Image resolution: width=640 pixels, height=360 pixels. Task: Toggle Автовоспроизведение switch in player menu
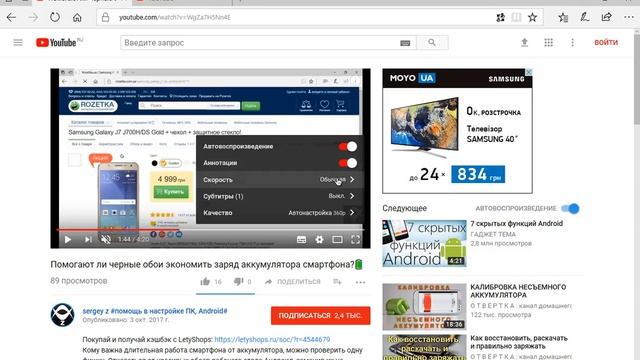pyautogui.click(x=347, y=147)
